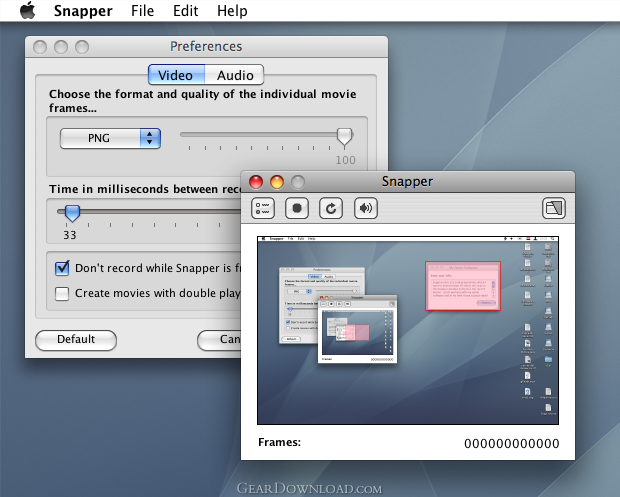Close the Preferences window via its first button

(40, 47)
